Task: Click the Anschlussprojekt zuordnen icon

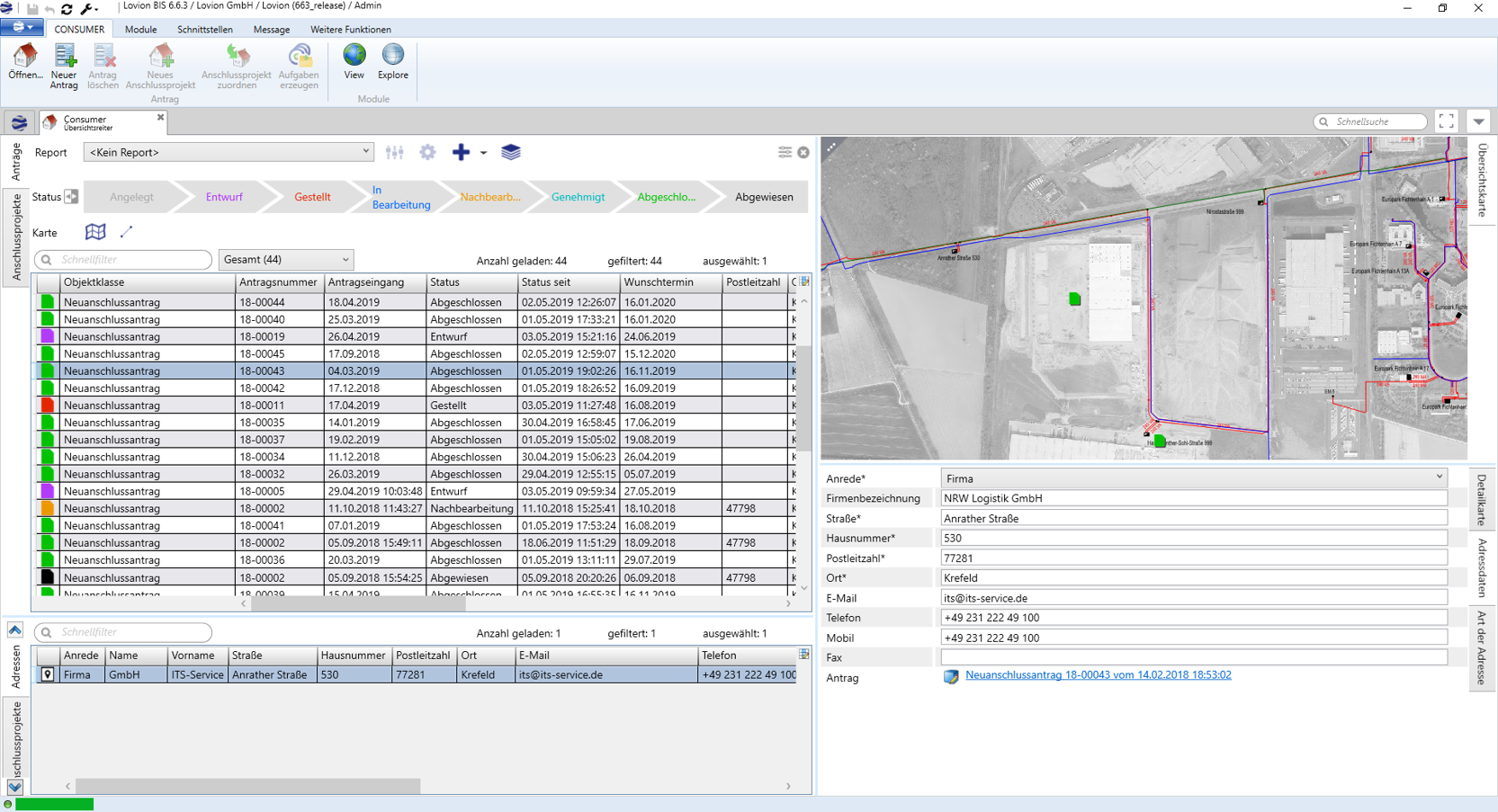Action: point(238,56)
